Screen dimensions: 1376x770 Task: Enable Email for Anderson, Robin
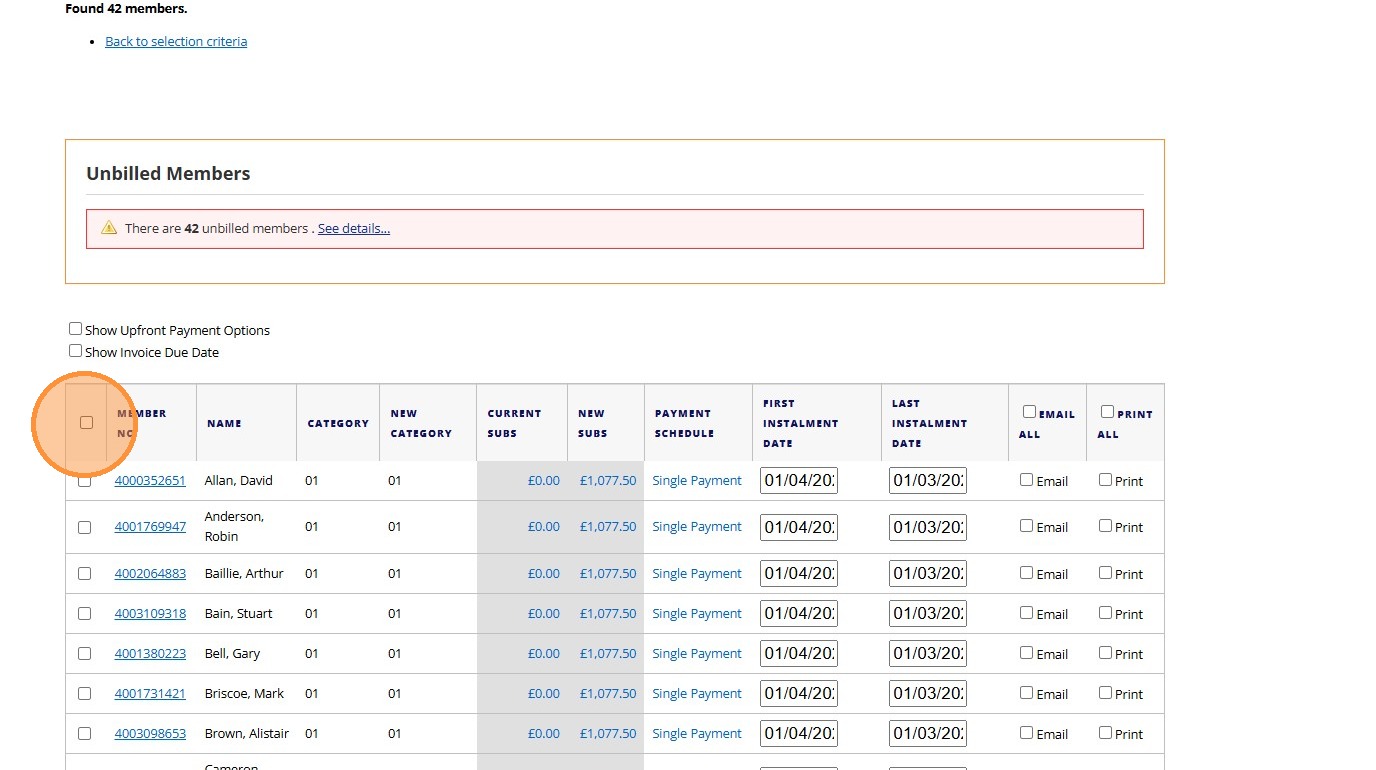coord(1026,526)
